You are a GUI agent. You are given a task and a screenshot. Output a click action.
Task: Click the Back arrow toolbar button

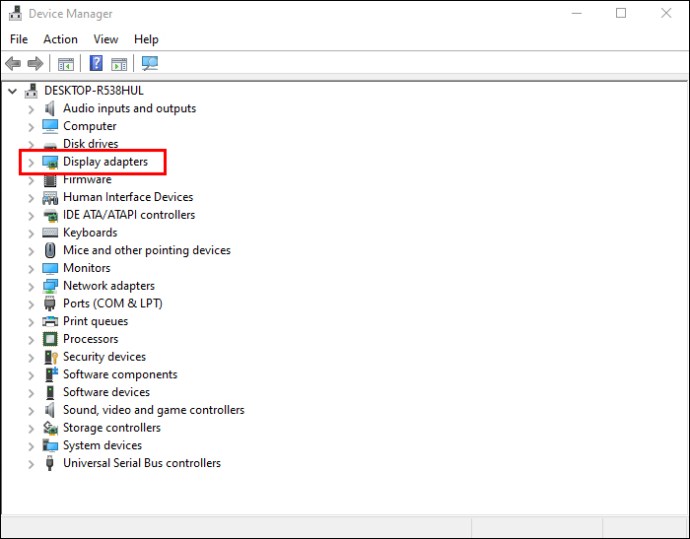pos(13,64)
